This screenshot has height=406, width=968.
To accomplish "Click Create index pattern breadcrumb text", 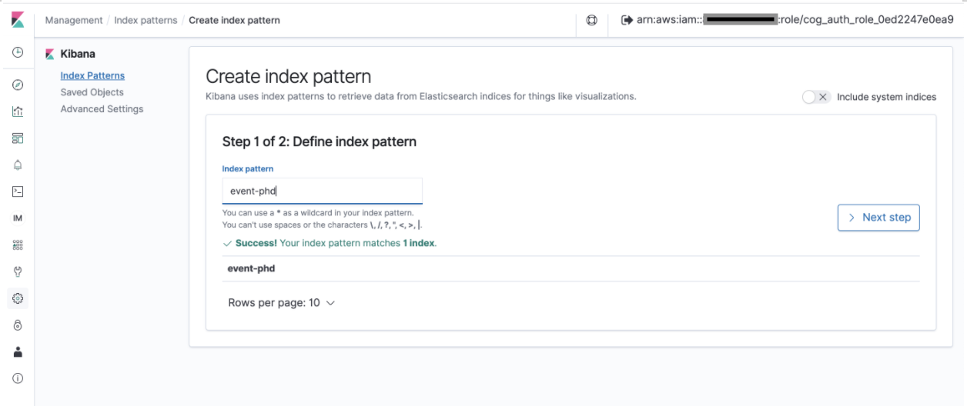I will tap(234, 20).
